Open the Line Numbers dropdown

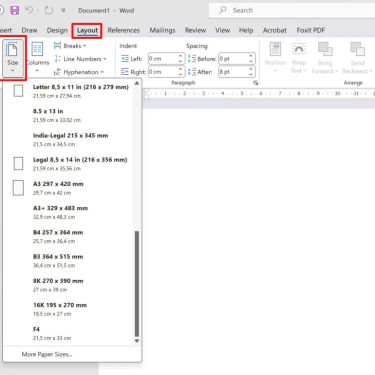(x=80, y=59)
